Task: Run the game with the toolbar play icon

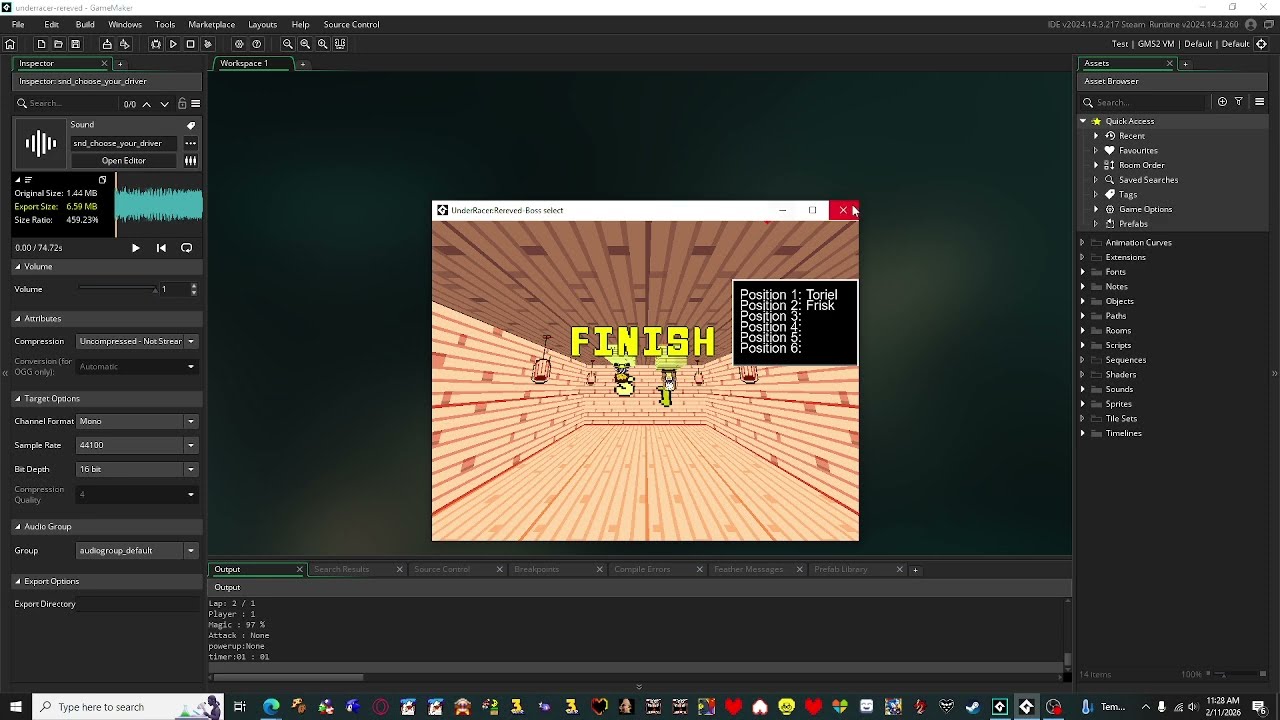Action: pyautogui.click(x=173, y=44)
